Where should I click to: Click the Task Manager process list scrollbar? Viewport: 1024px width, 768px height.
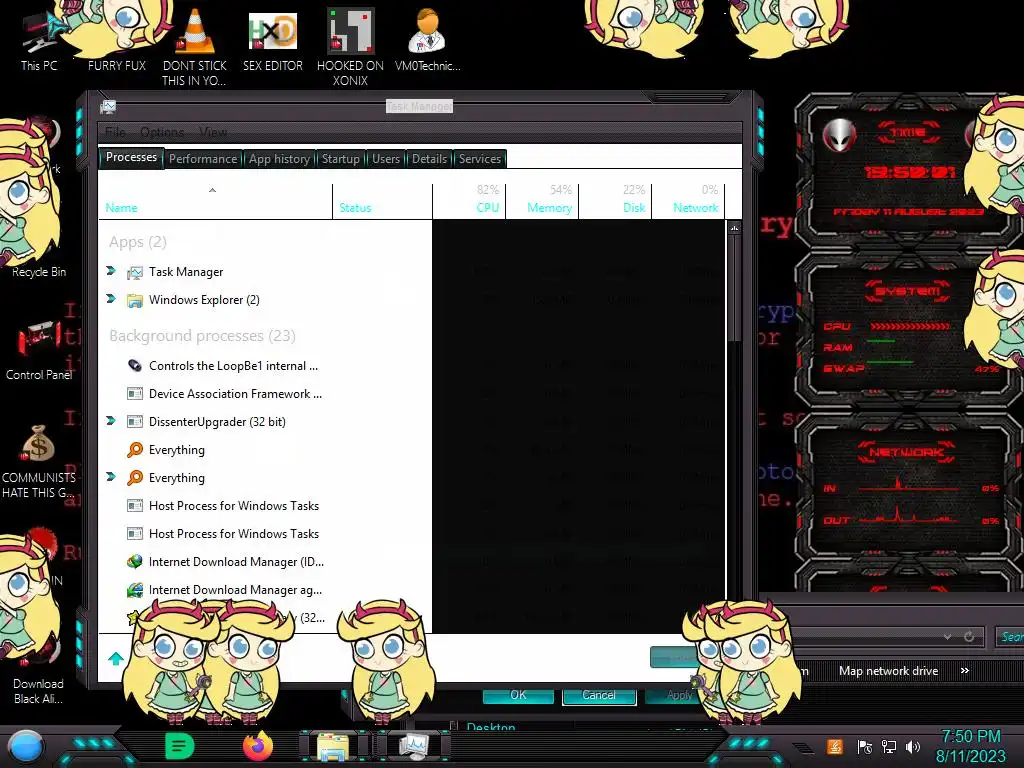click(x=734, y=287)
